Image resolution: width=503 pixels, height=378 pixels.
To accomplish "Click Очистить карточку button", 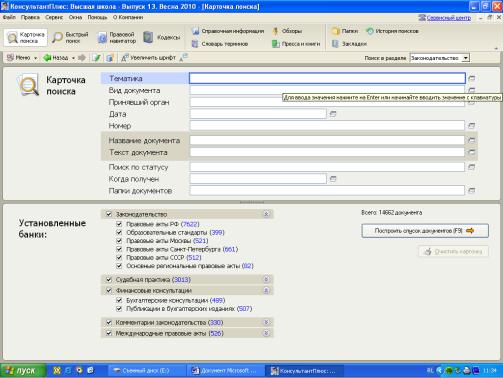I will pyautogui.click(x=454, y=251).
